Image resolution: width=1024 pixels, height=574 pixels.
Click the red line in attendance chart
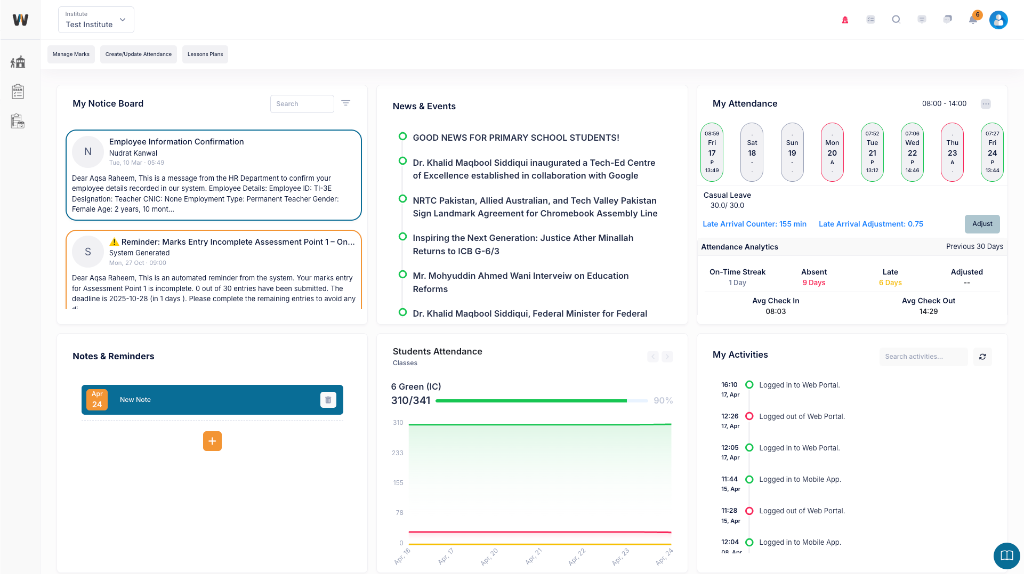point(539,532)
